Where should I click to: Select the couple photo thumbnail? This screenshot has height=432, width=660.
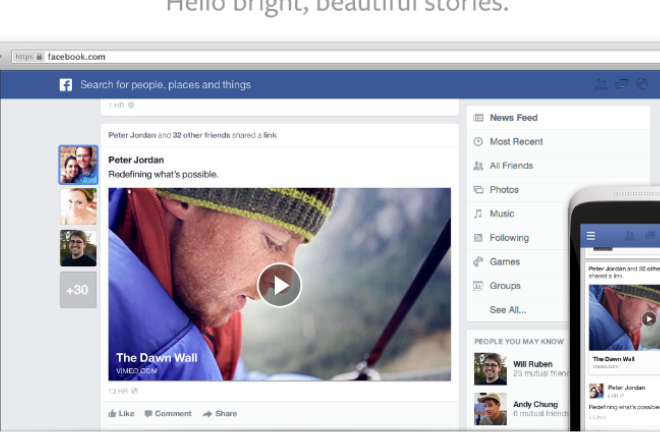(78, 165)
